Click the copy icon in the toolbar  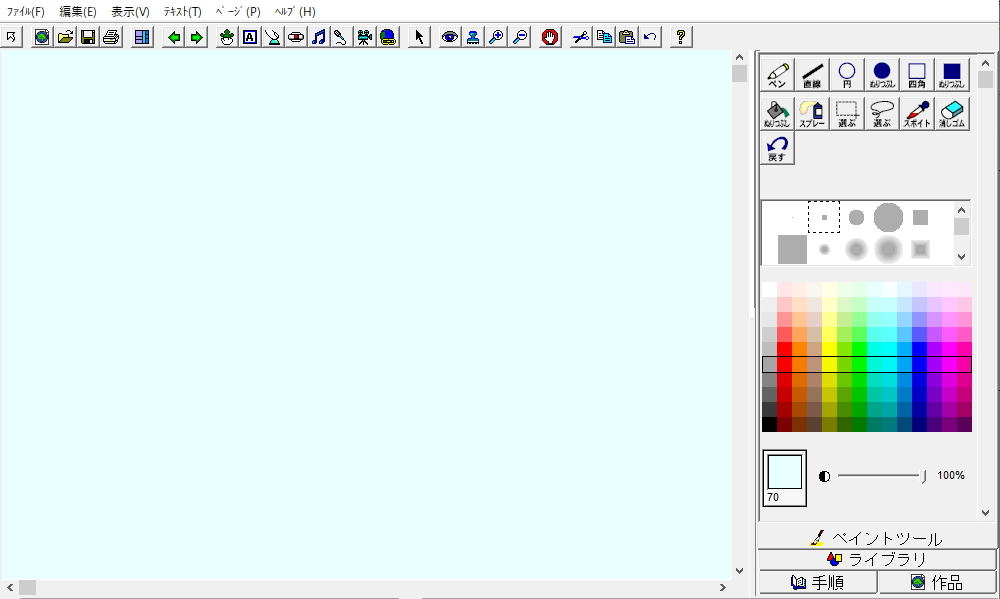[604, 37]
